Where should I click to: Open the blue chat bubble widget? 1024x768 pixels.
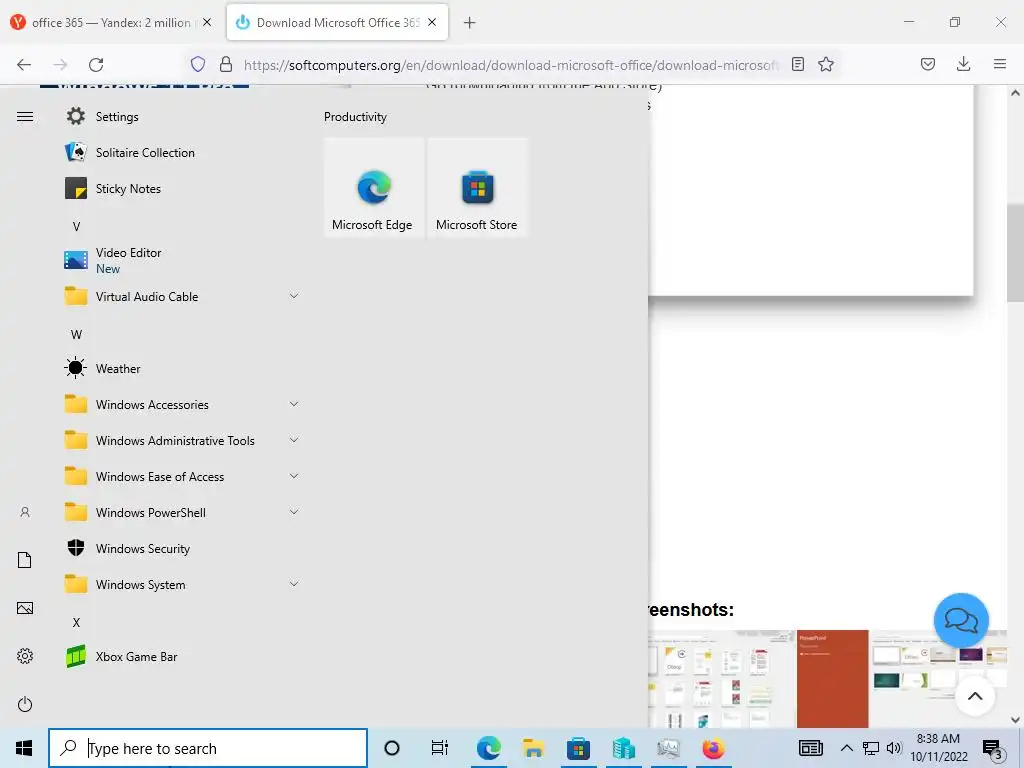(x=961, y=620)
